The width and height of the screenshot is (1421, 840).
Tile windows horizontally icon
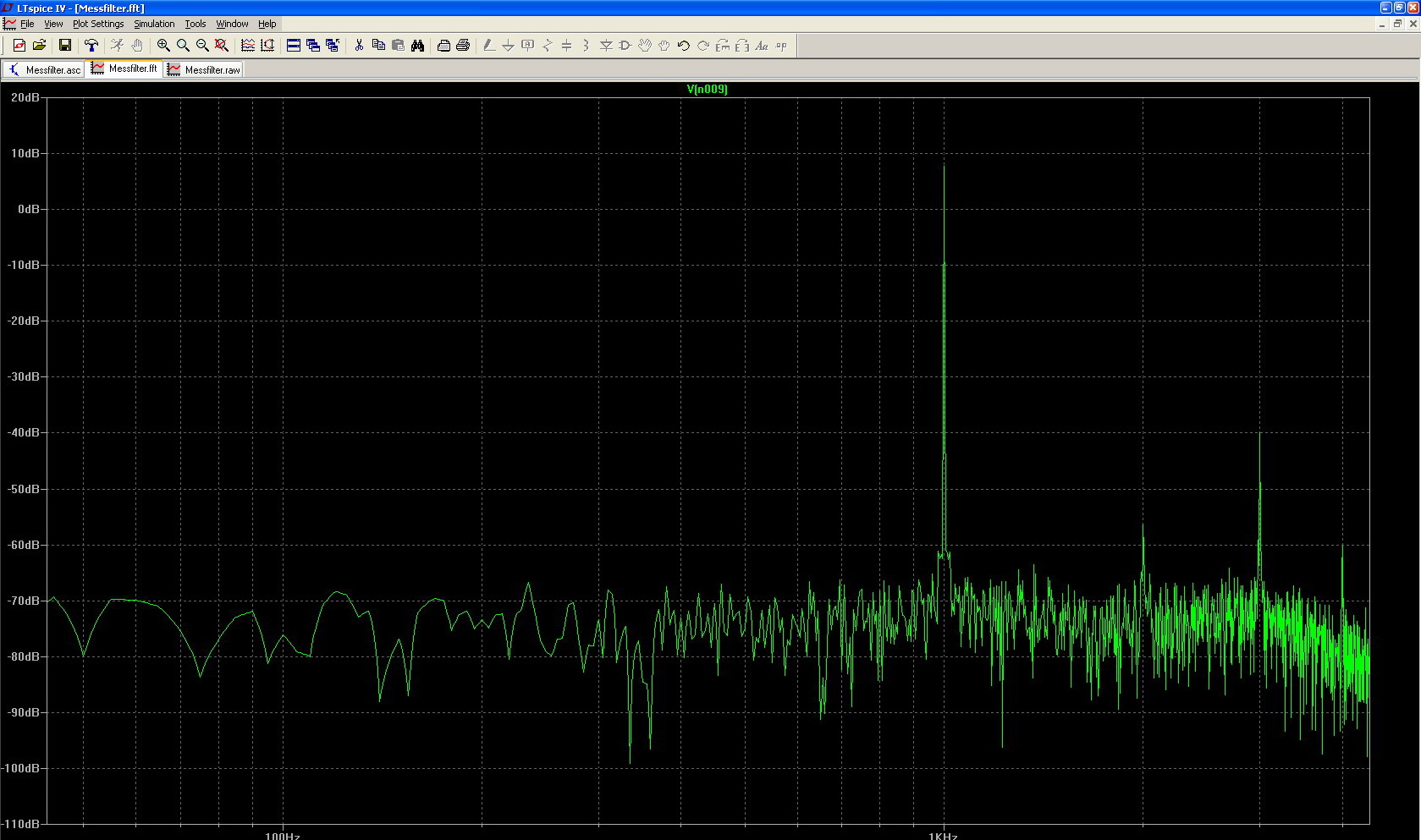coord(294,46)
